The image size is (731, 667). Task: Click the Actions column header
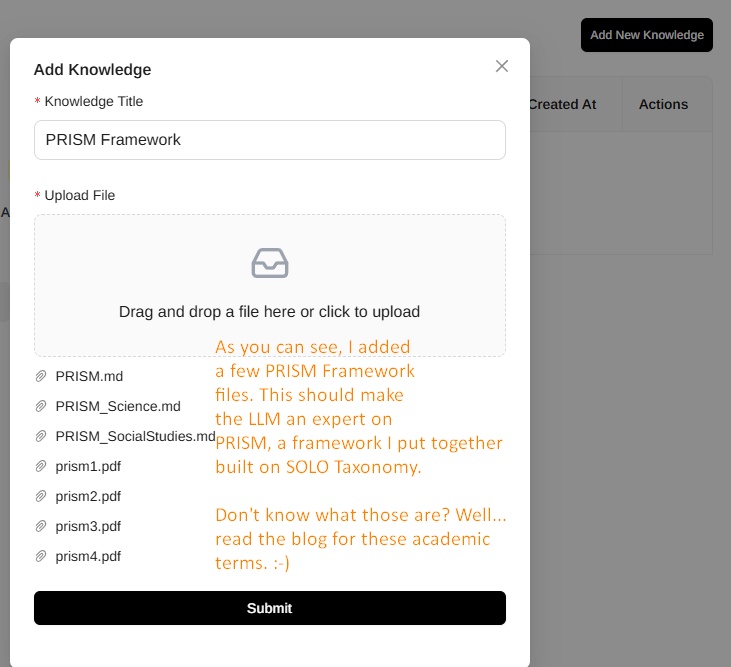[x=663, y=104]
